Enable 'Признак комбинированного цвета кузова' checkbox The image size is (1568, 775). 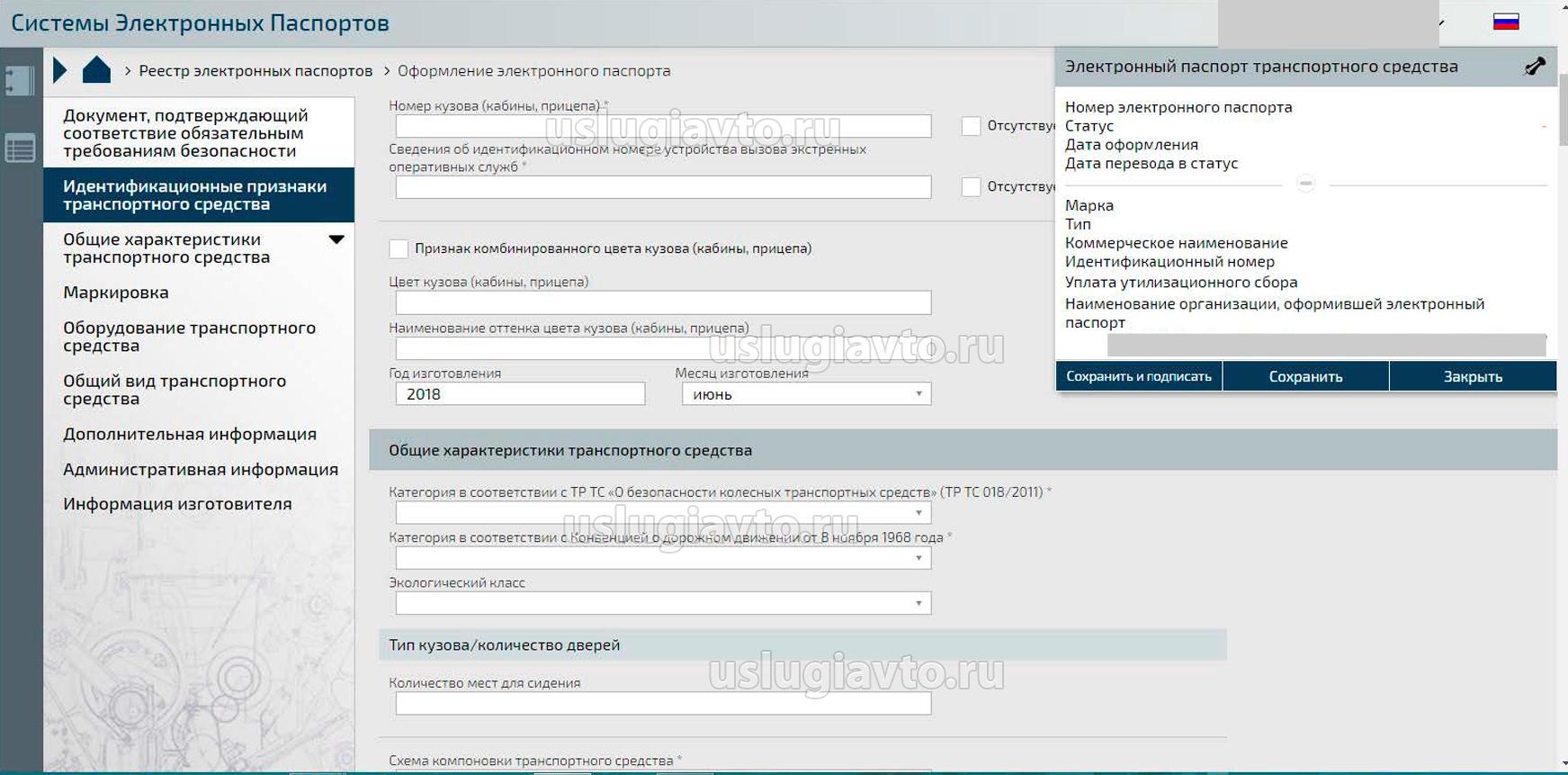coord(399,248)
